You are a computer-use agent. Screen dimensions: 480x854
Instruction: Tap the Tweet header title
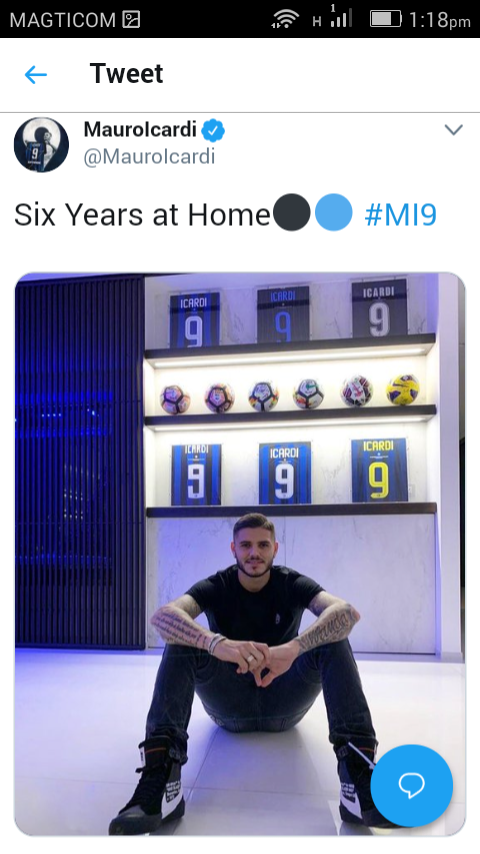pyautogui.click(x=126, y=74)
